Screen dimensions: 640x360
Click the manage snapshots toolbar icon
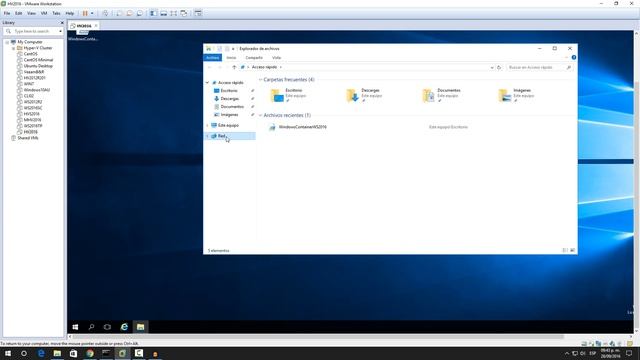point(140,13)
